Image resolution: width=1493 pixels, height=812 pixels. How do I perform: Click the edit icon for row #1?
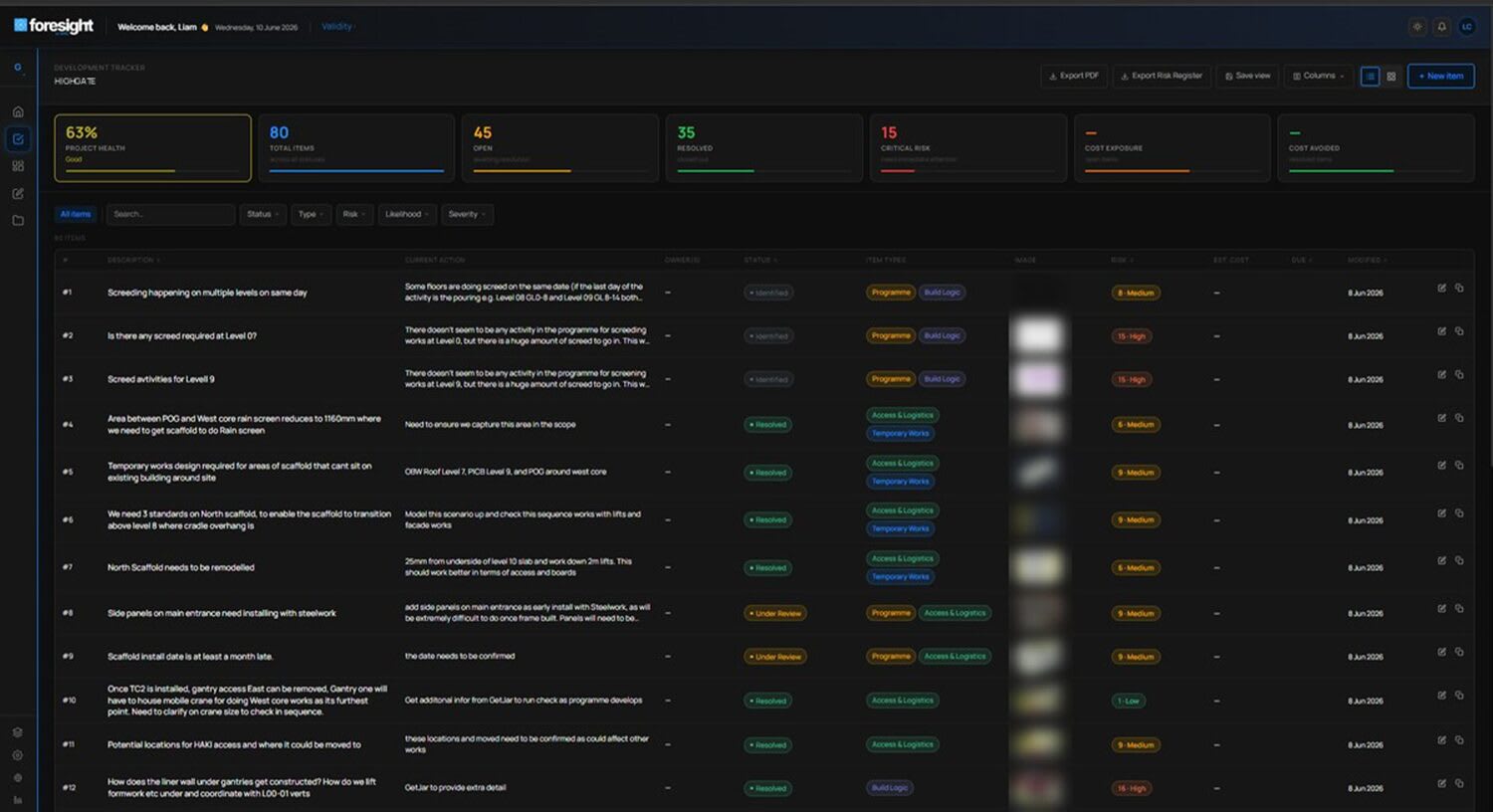(1441, 288)
